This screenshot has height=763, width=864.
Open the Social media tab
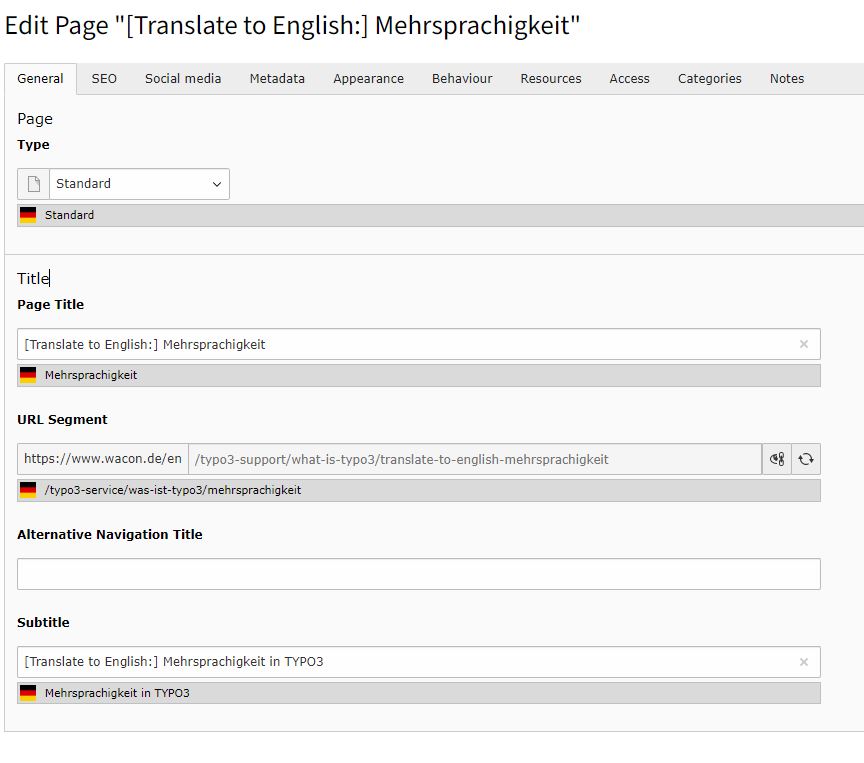point(183,79)
